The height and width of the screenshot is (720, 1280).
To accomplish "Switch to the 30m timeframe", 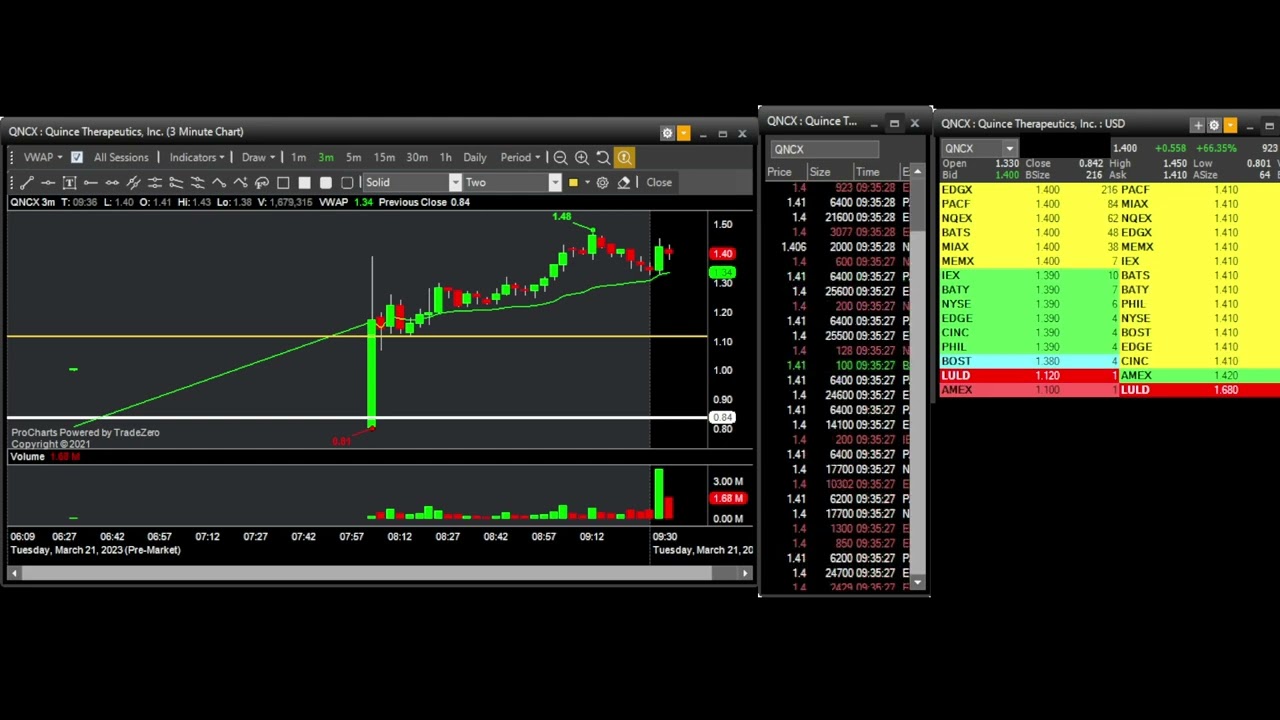I will tap(417, 157).
